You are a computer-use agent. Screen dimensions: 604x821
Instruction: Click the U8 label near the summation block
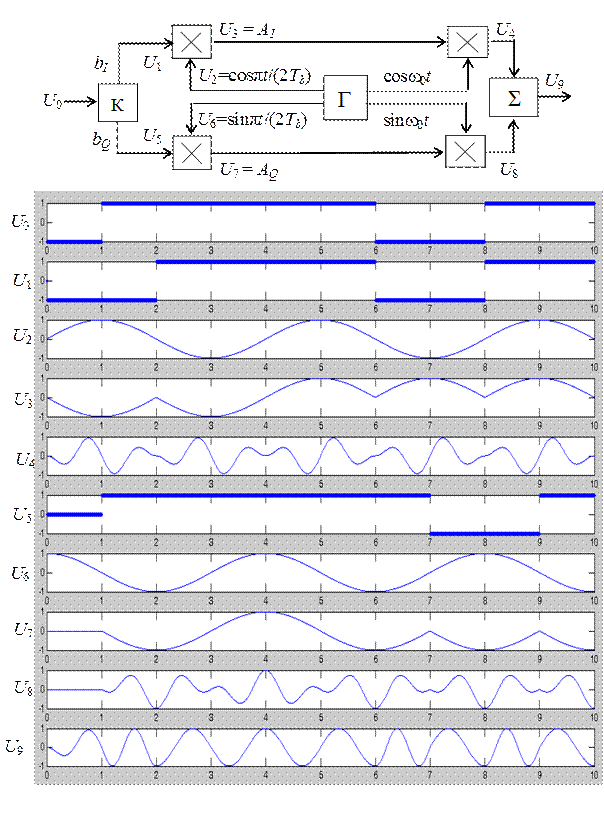point(509,170)
